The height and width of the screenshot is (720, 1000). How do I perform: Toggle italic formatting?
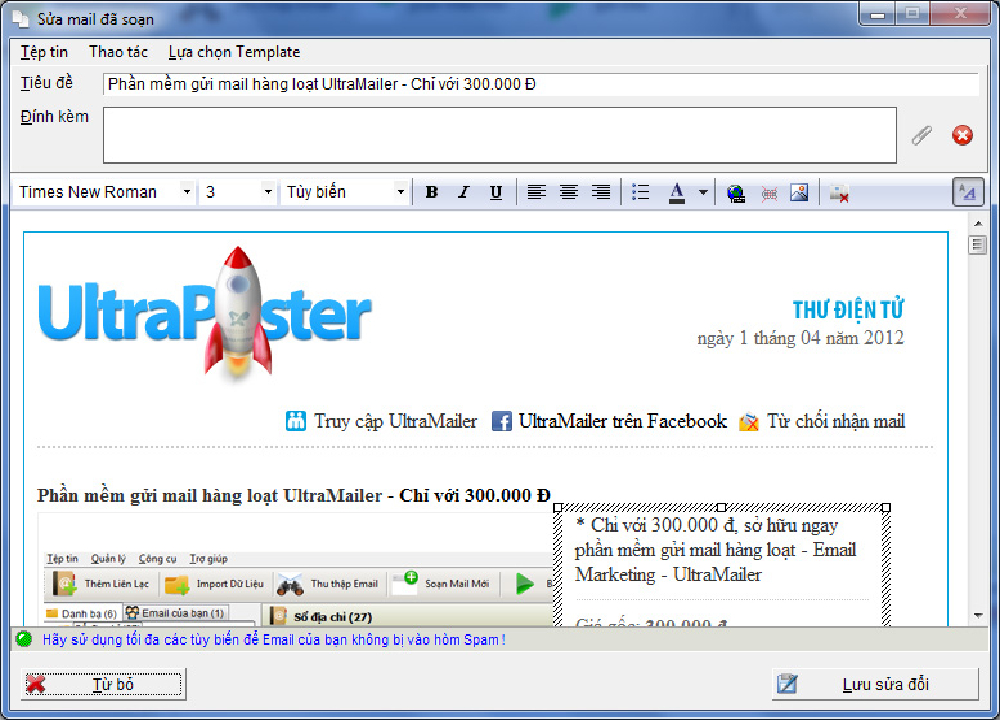pos(464,192)
